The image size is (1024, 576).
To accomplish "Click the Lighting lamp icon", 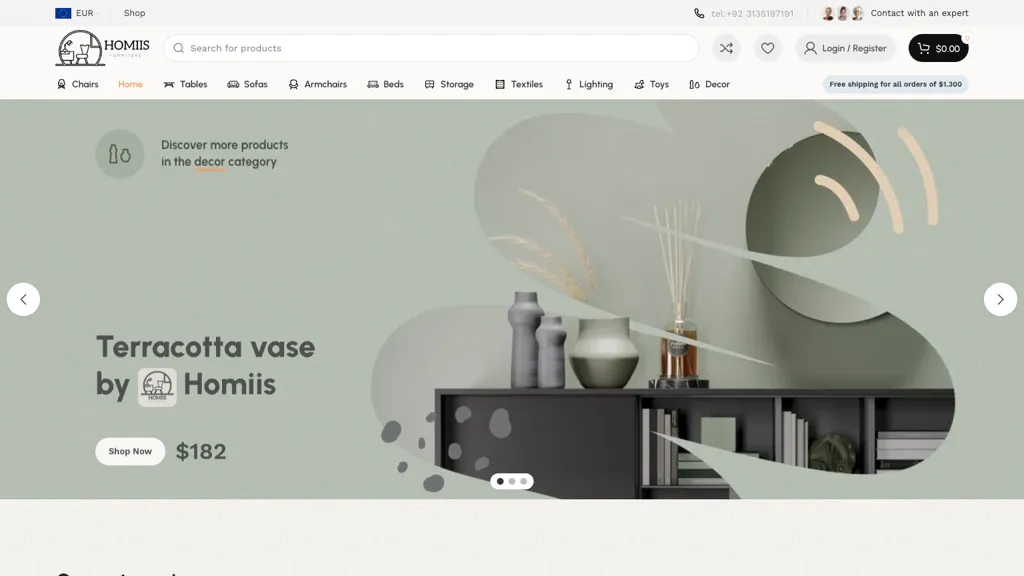I will [x=569, y=84].
